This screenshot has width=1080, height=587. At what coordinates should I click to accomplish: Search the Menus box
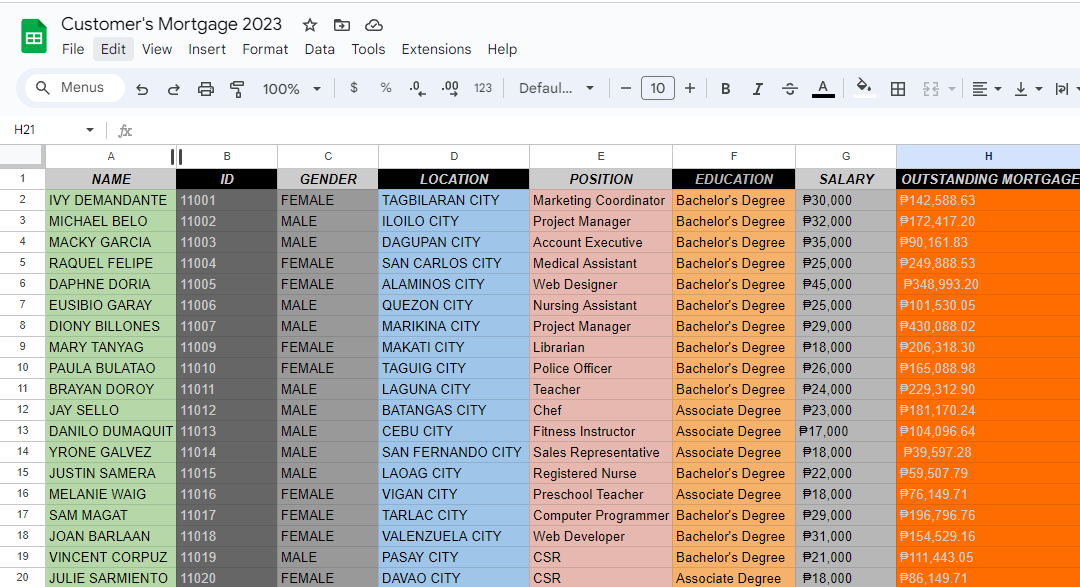[74, 87]
